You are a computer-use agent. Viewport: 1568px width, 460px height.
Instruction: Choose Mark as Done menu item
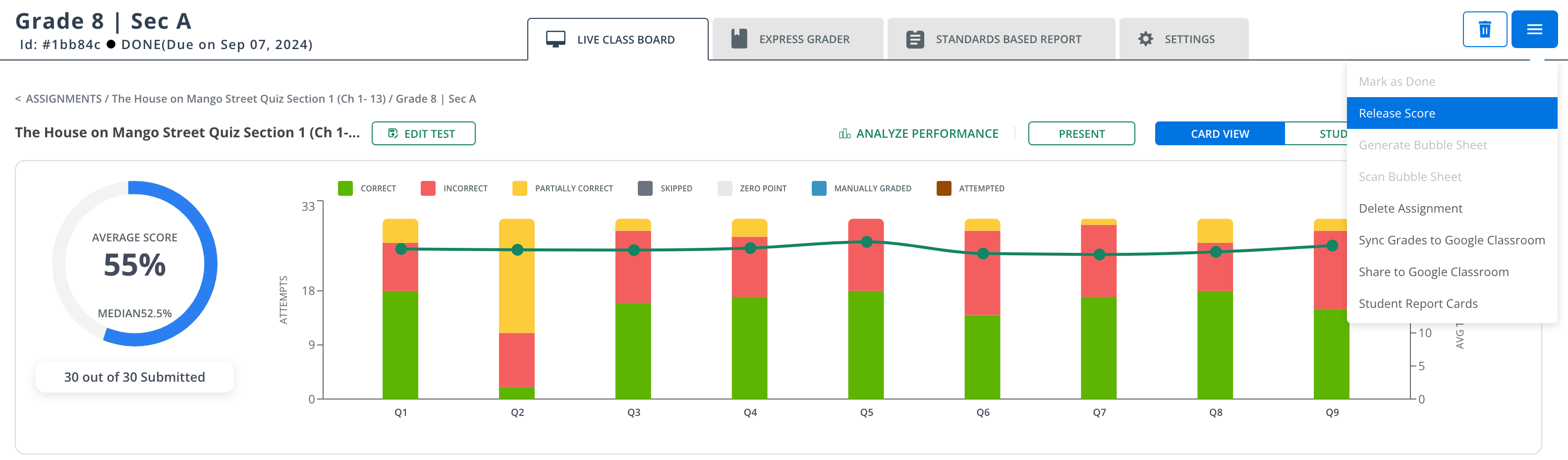coord(1452,81)
